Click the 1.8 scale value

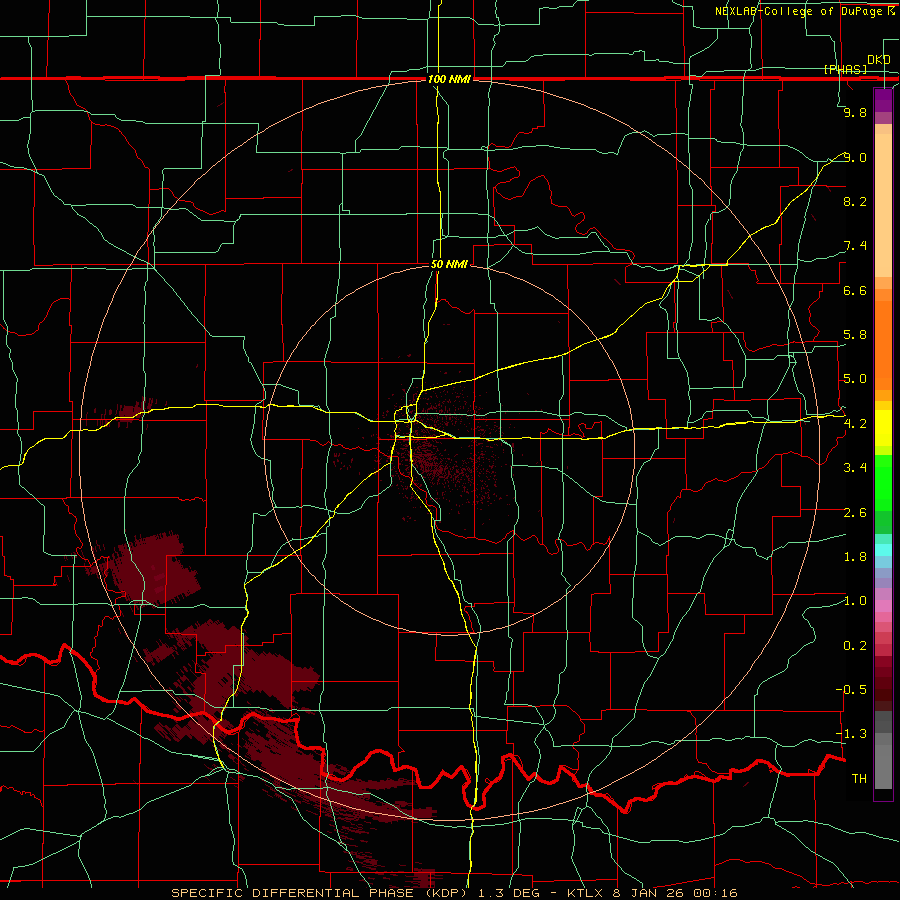(855, 557)
